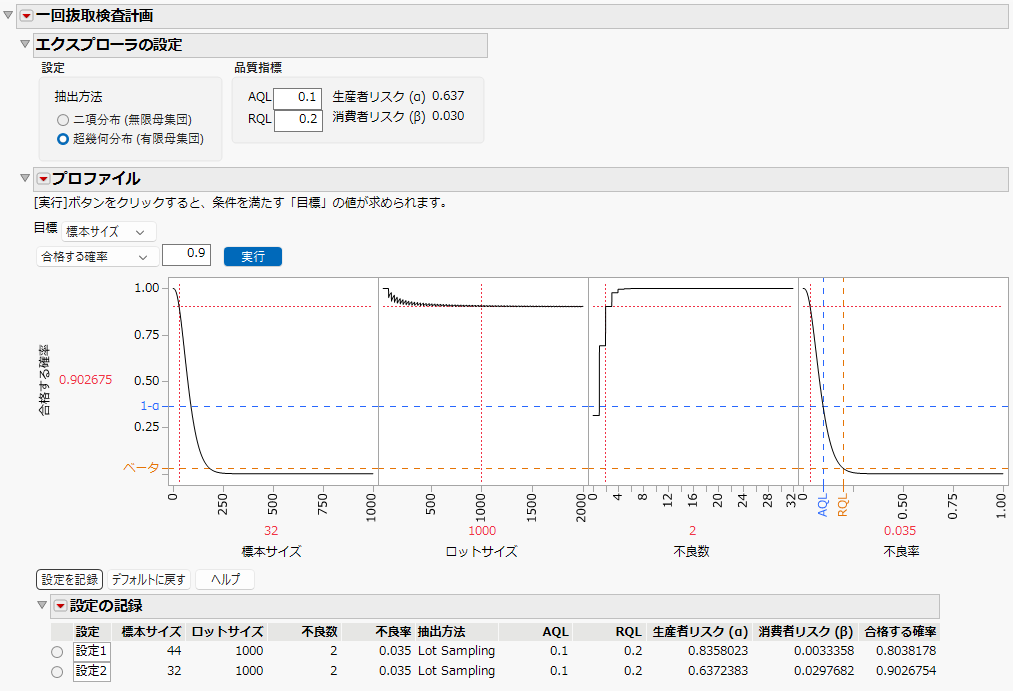Click the 44 sample size cell
This screenshot has height=691, width=1013.
coord(174,651)
